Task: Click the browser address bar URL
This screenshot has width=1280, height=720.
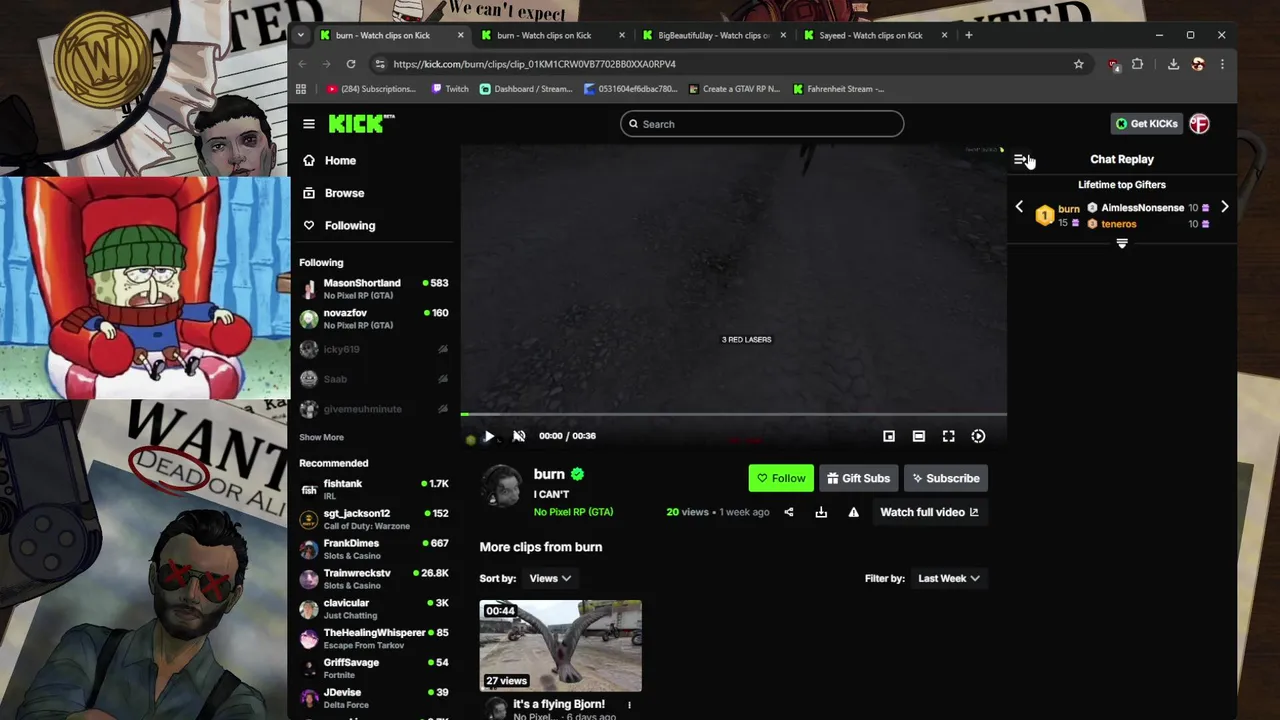Action: coord(534,64)
